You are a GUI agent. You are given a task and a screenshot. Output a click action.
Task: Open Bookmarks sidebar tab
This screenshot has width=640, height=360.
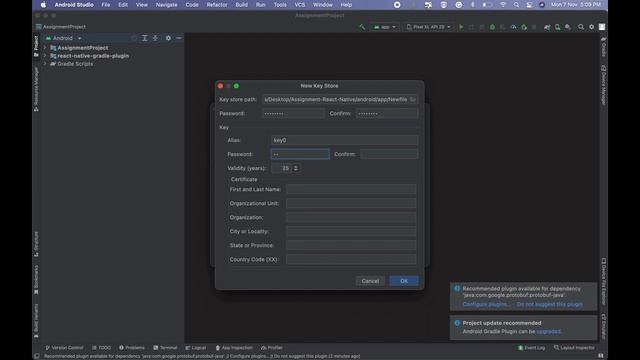click(x=36, y=280)
